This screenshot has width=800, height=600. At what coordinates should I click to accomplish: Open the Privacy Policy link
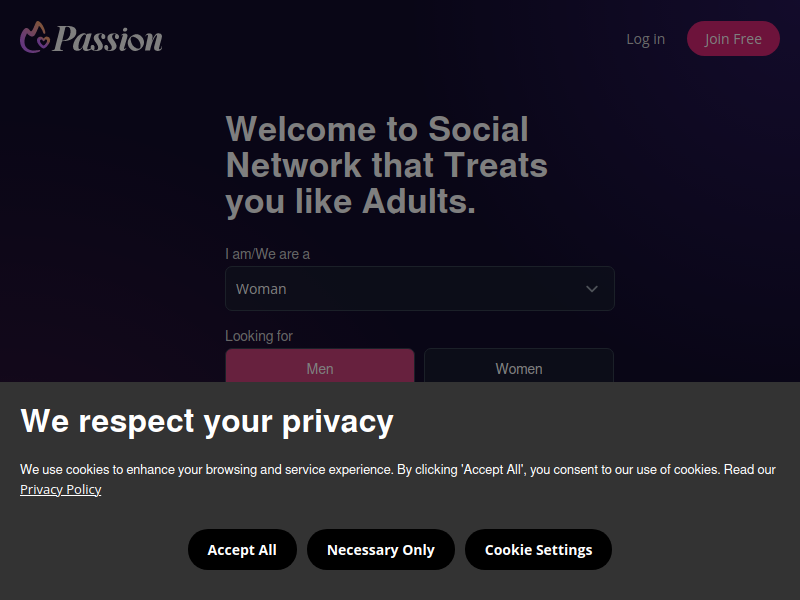pyautogui.click(x=61, y=489)
